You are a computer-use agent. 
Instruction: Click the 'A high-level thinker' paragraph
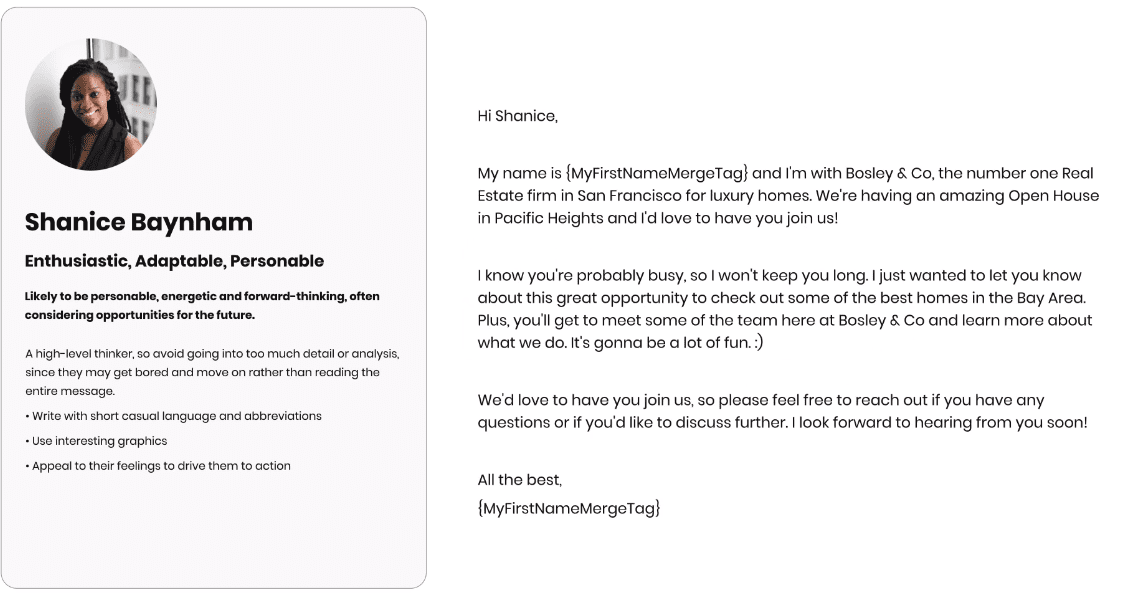(212, 372)
